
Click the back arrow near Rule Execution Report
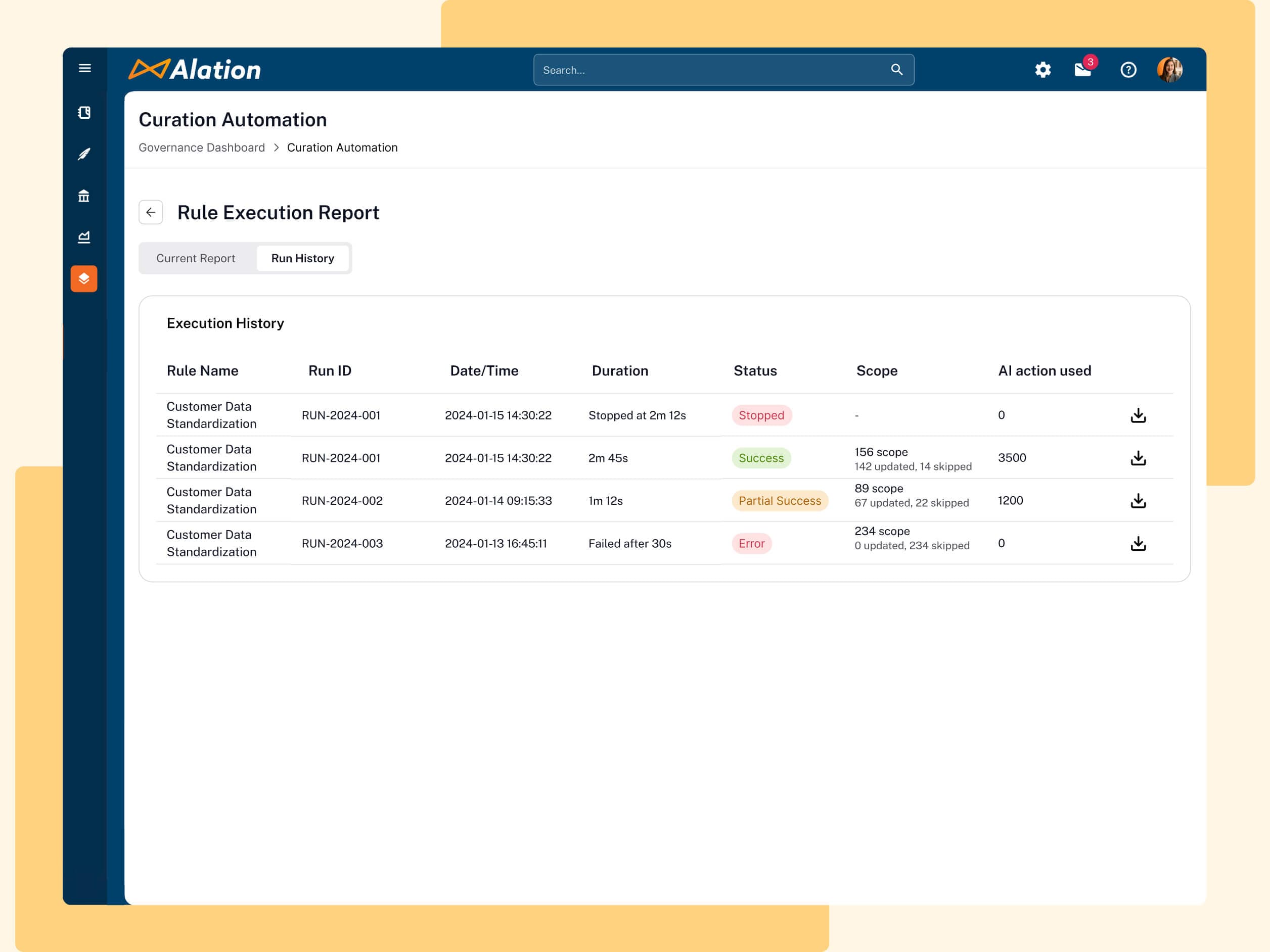(x=151, y=212)
